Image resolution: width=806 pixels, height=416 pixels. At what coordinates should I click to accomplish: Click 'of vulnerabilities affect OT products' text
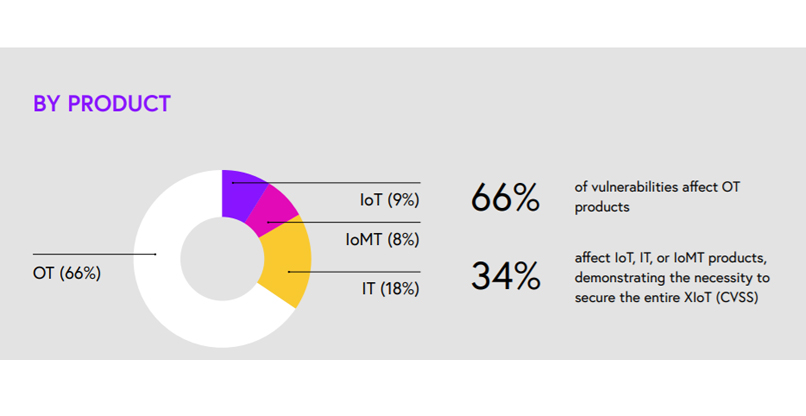click(654, 196)
